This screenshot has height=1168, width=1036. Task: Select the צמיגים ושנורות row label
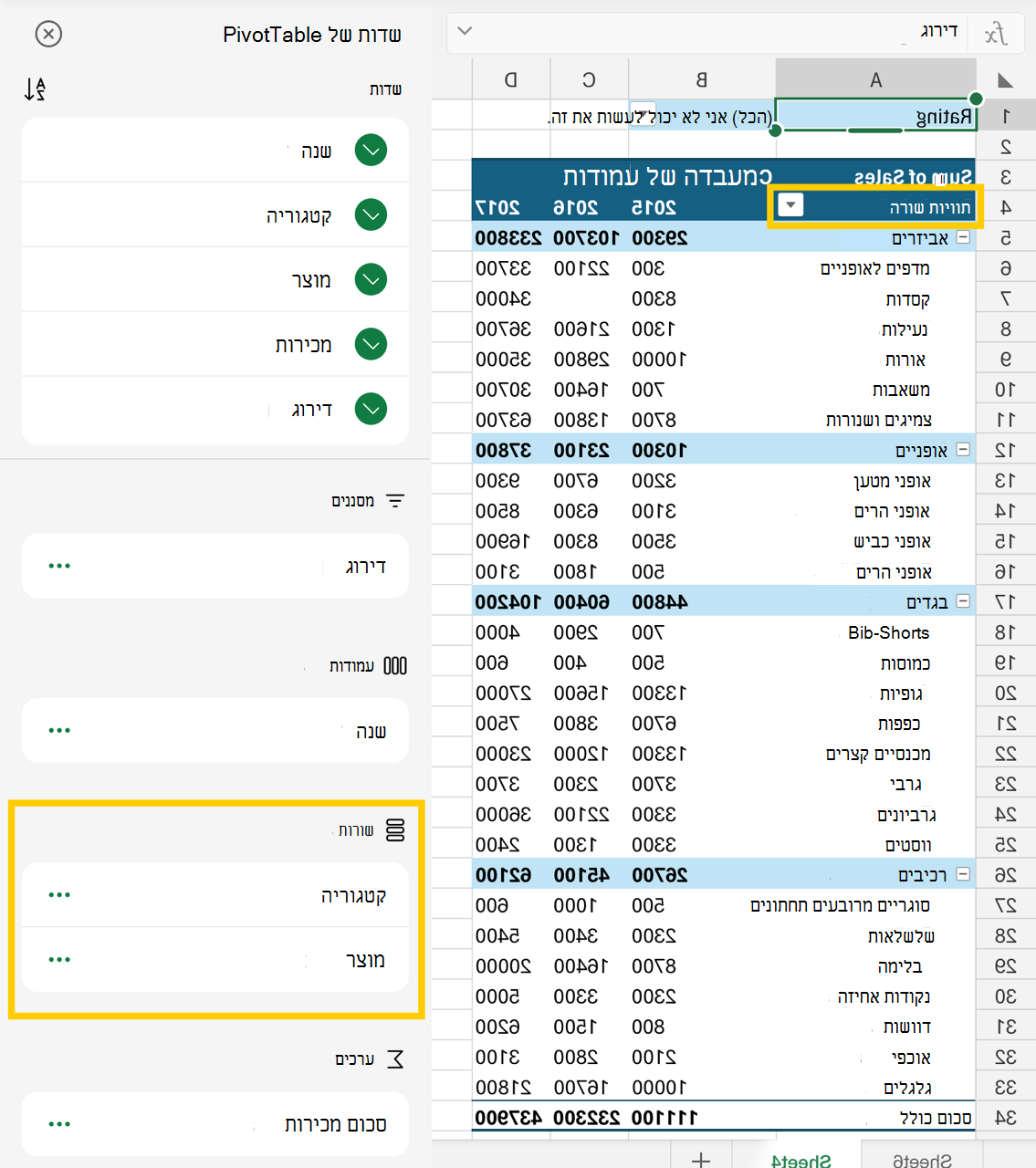(x=879, y=420)
